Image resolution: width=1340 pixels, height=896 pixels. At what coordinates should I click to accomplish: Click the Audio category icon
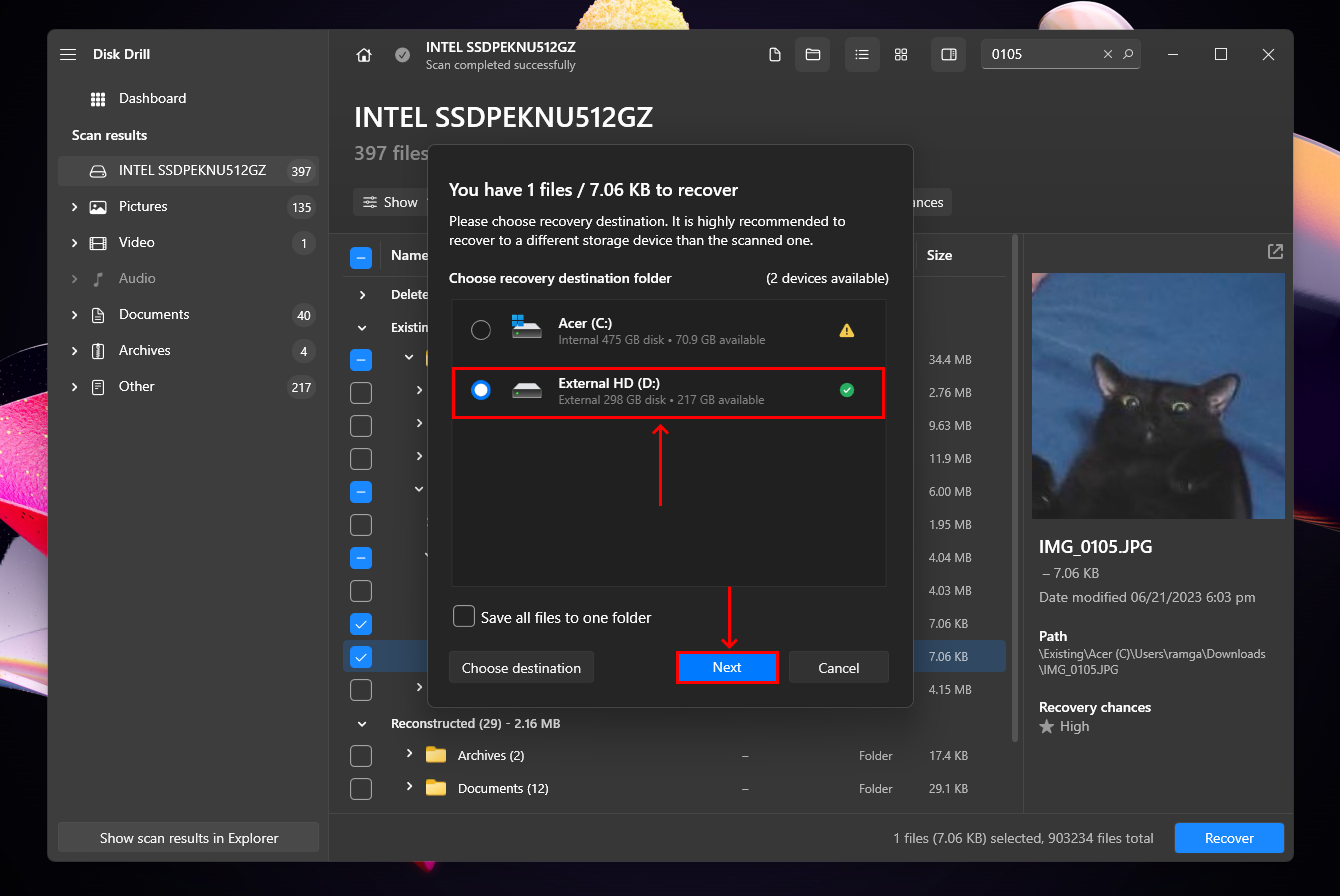coord(98,279)
